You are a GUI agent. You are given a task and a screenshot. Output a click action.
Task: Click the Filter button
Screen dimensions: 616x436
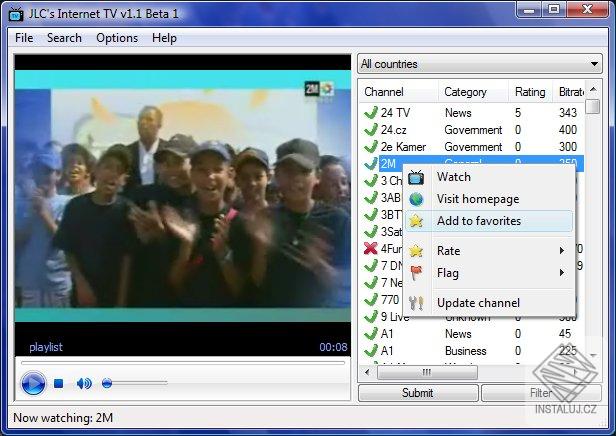click(x=541, y=393)
